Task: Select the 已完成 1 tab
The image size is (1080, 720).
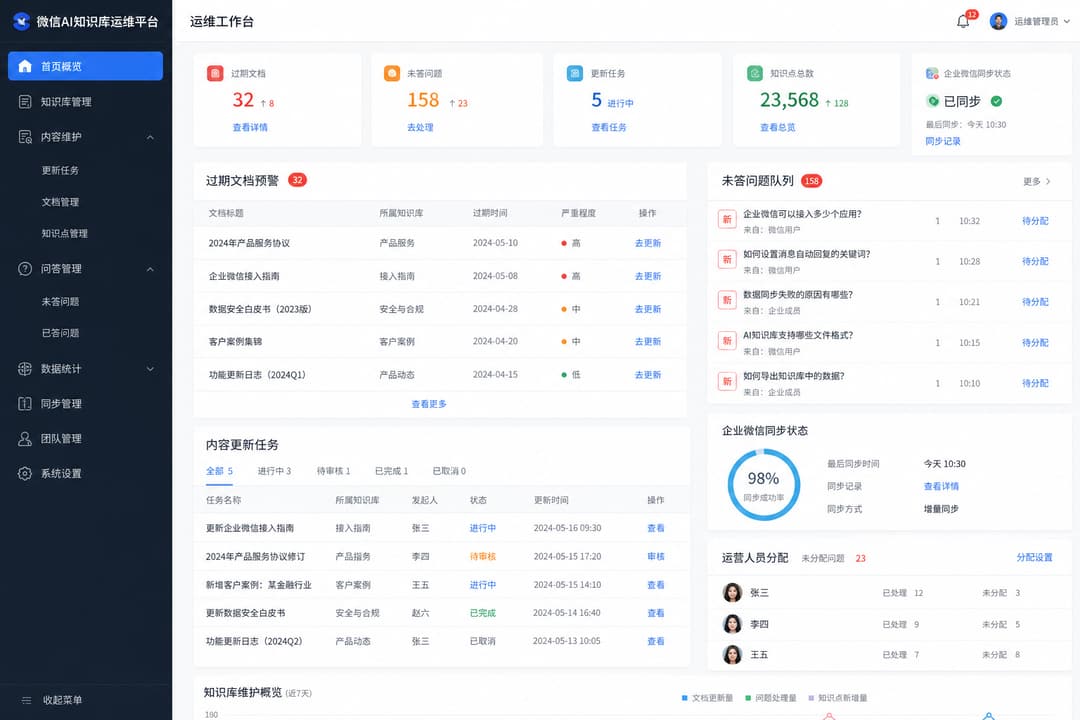Action: pyautogui.click(x=391, y=471)
